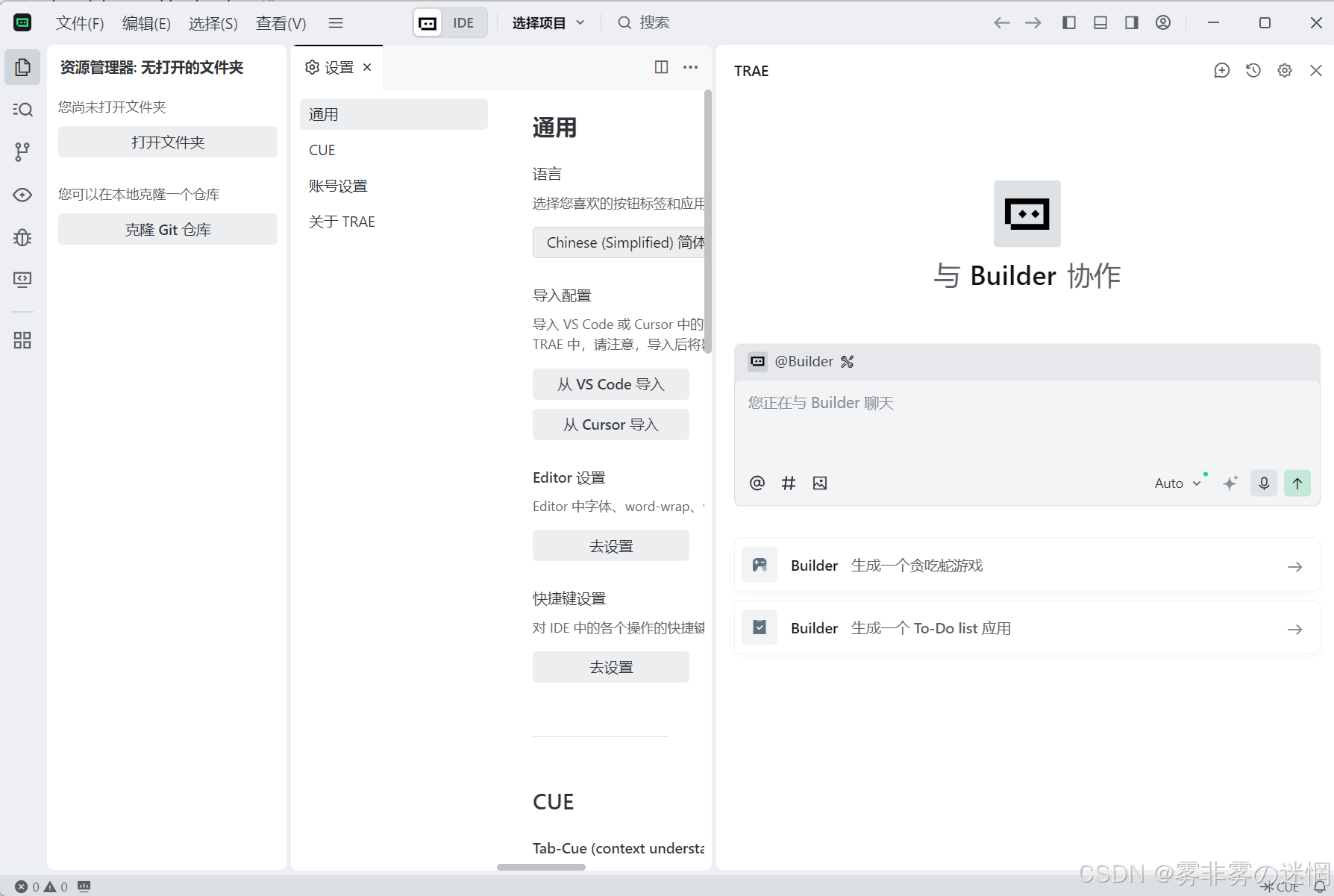Start voice input with the microphone

1264,483
